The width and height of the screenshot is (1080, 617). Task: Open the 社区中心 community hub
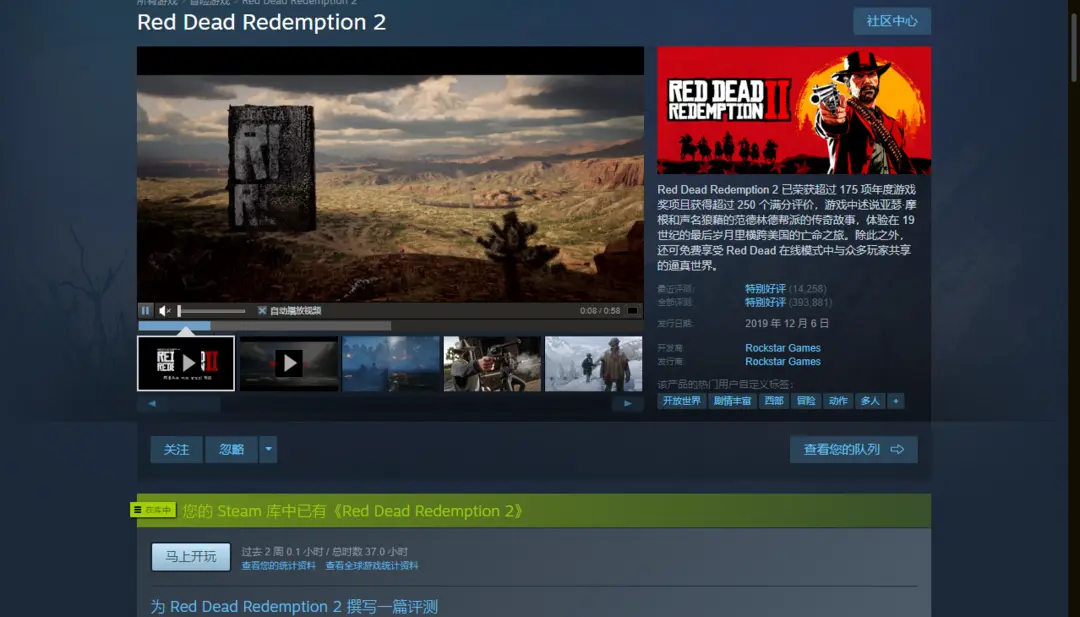click(x=892, y=21)
